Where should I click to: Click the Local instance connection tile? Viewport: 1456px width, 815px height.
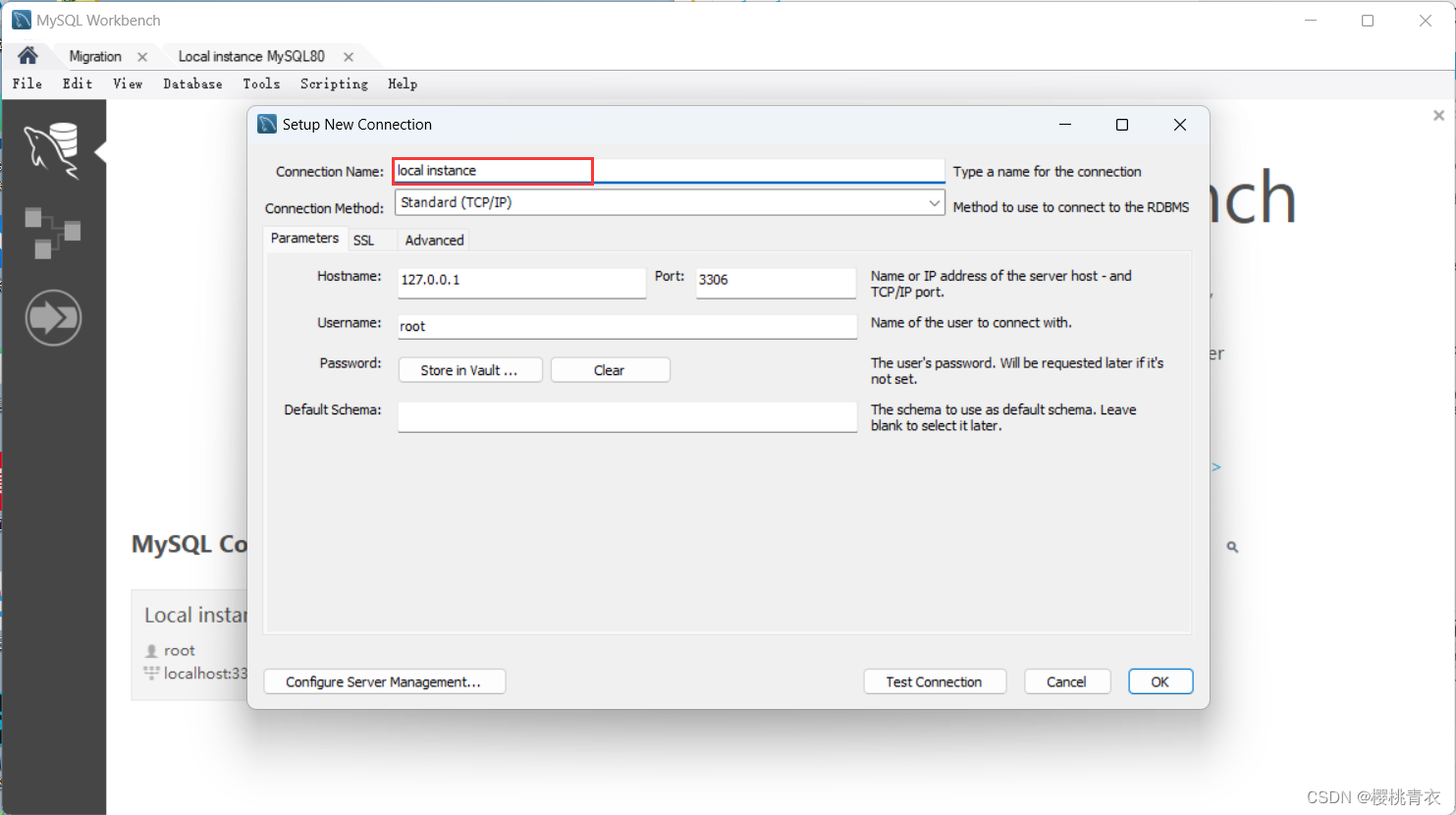tap(190, 644)
